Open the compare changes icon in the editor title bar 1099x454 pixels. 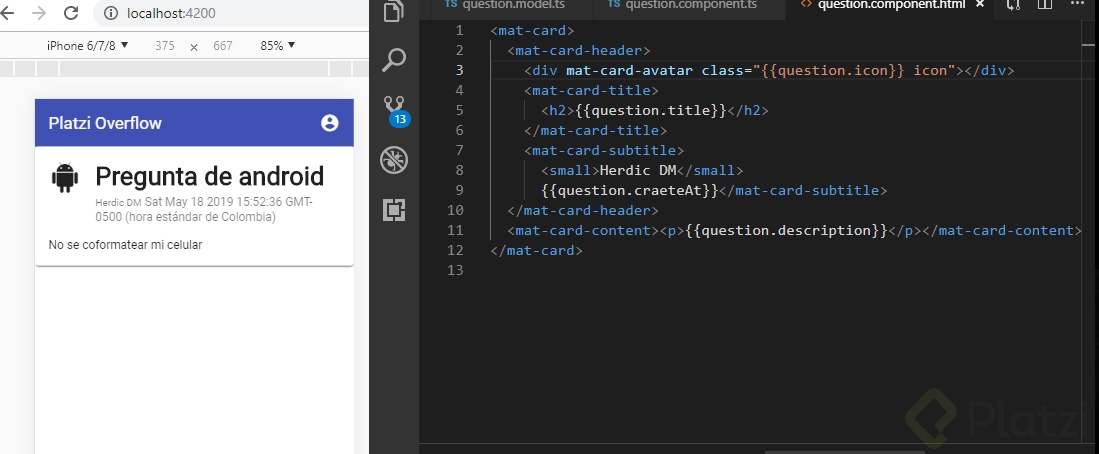pyautogui.click(x=1013, y=4)
